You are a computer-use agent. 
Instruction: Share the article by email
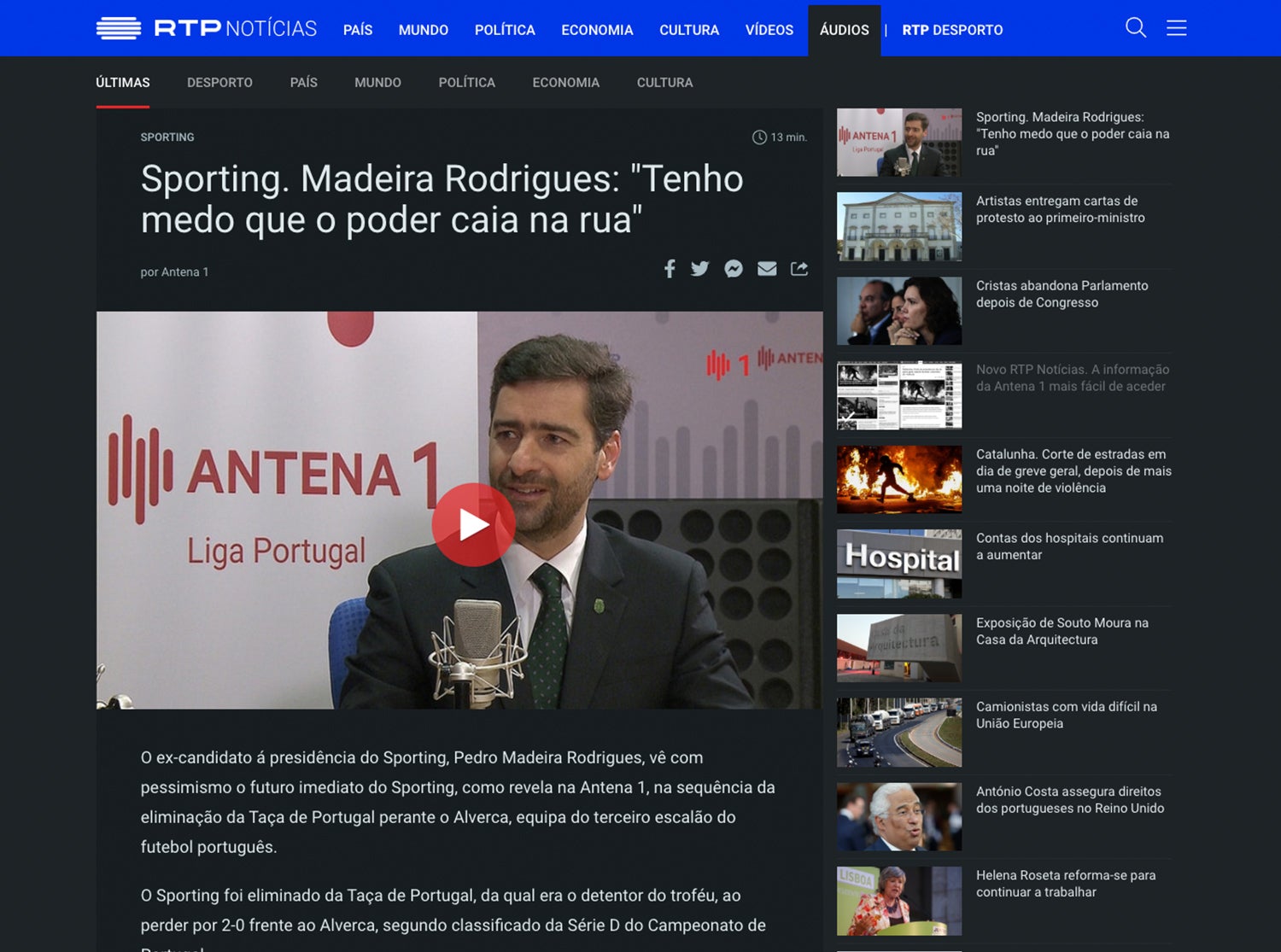pyautogui.click(x=767, y=268)
